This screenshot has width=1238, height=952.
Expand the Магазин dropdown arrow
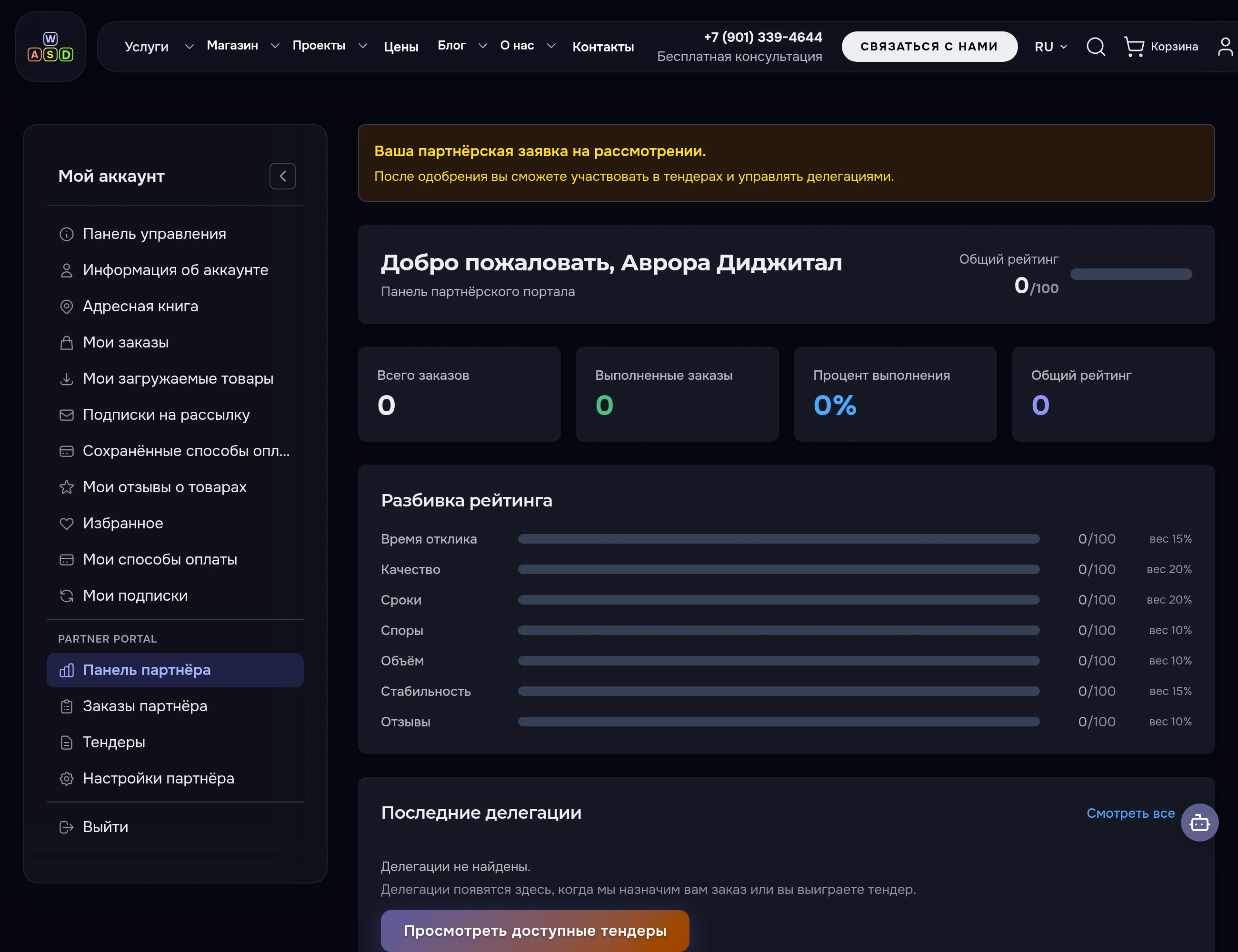275,46
